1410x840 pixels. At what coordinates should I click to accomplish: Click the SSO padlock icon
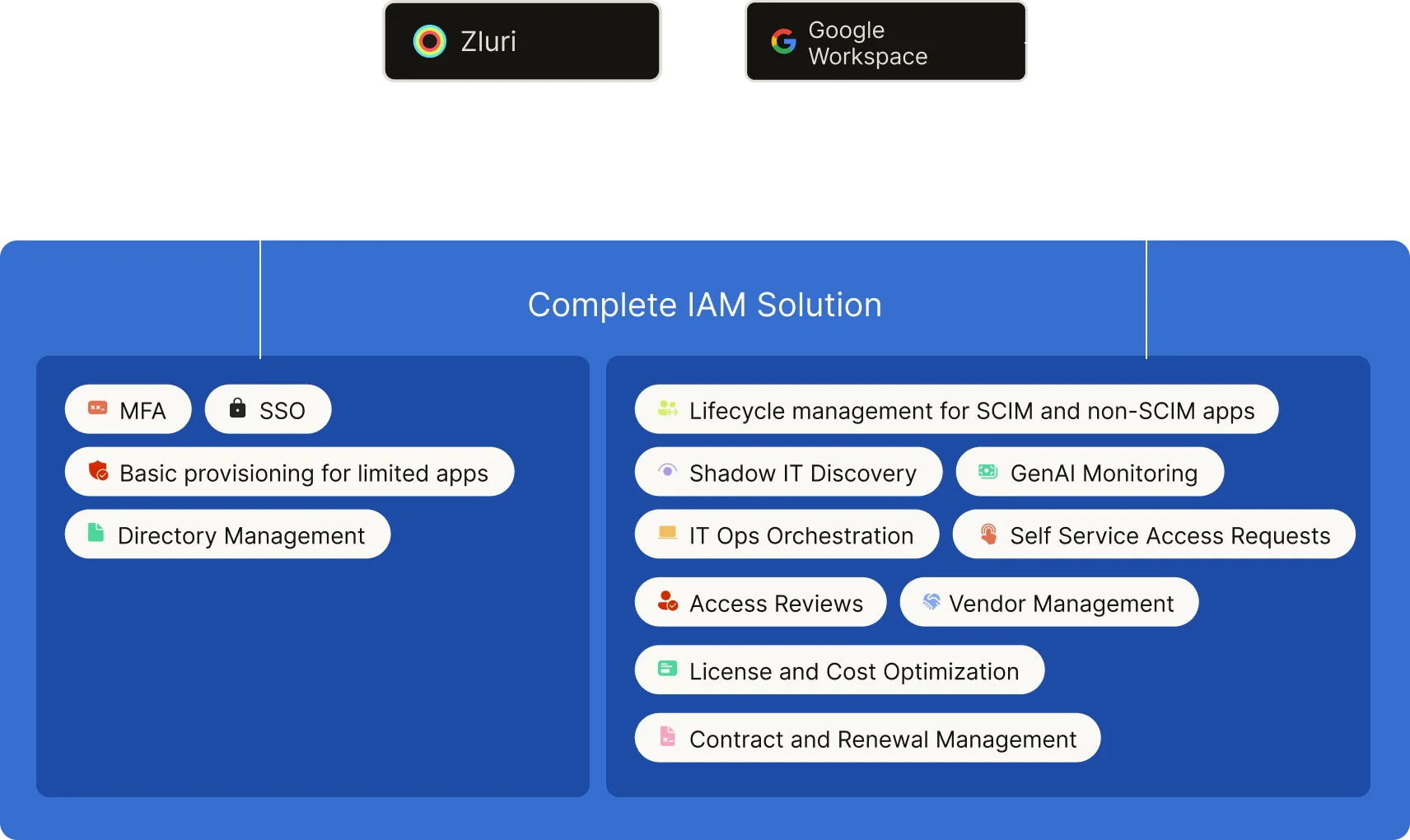pos(237,408)
